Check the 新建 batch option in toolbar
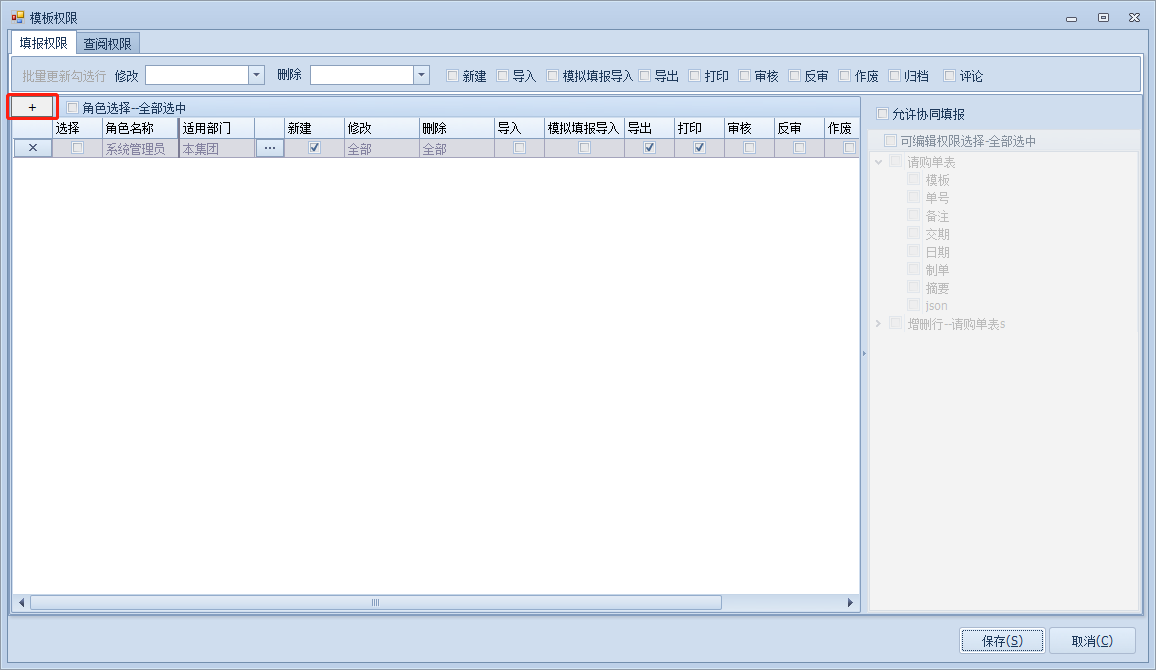The width and height of the screenshot is (1156, 670). tap(453, 76)
